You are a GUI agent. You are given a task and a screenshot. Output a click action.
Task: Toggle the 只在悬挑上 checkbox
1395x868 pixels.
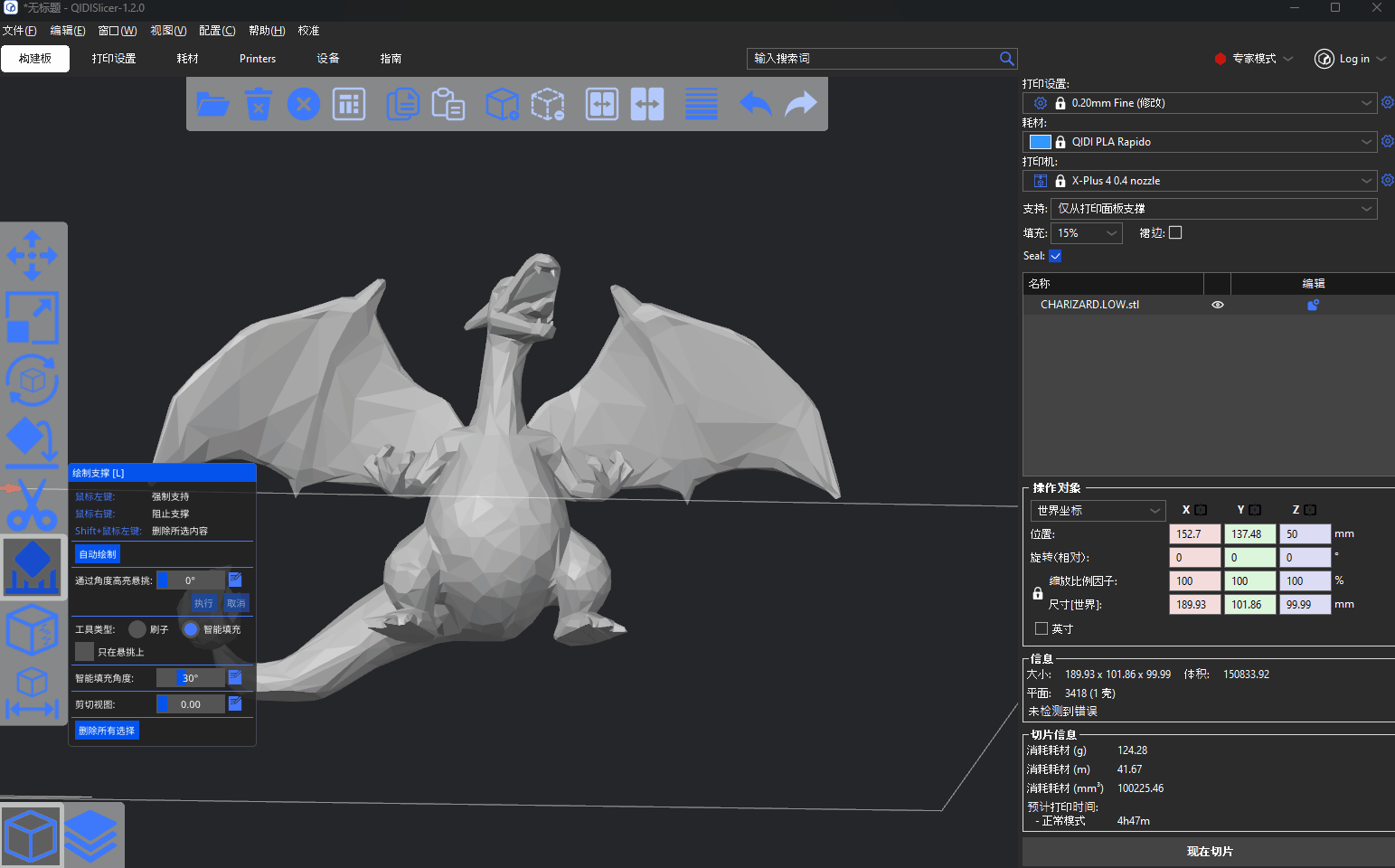pyautogui.click(x=84, y=652)
